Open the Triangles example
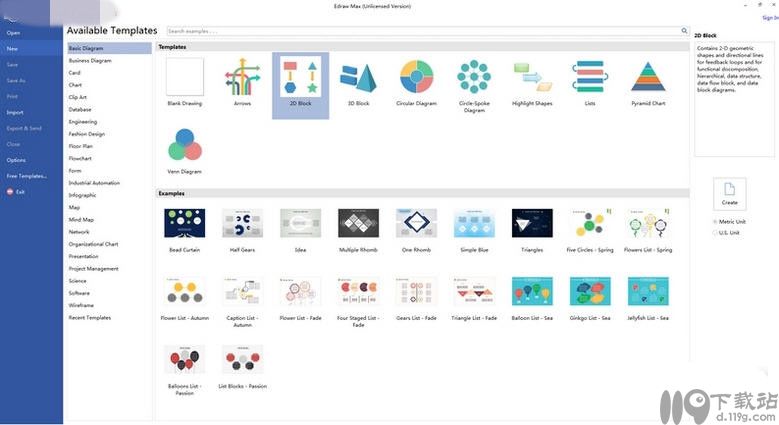 coord(532,223)
